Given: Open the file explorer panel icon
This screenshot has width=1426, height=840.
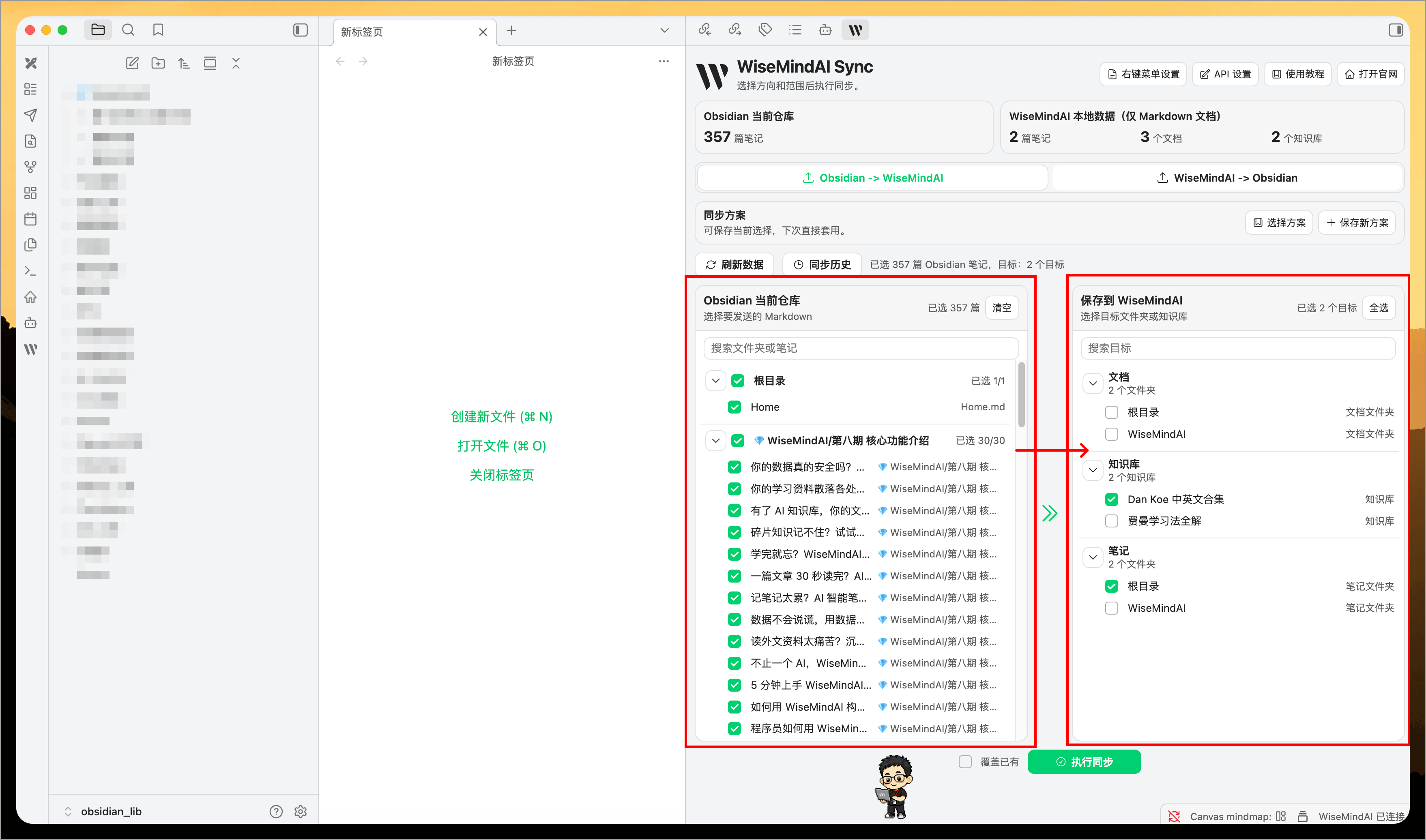Looking at the screenshot, I should [x=98, y=30].
